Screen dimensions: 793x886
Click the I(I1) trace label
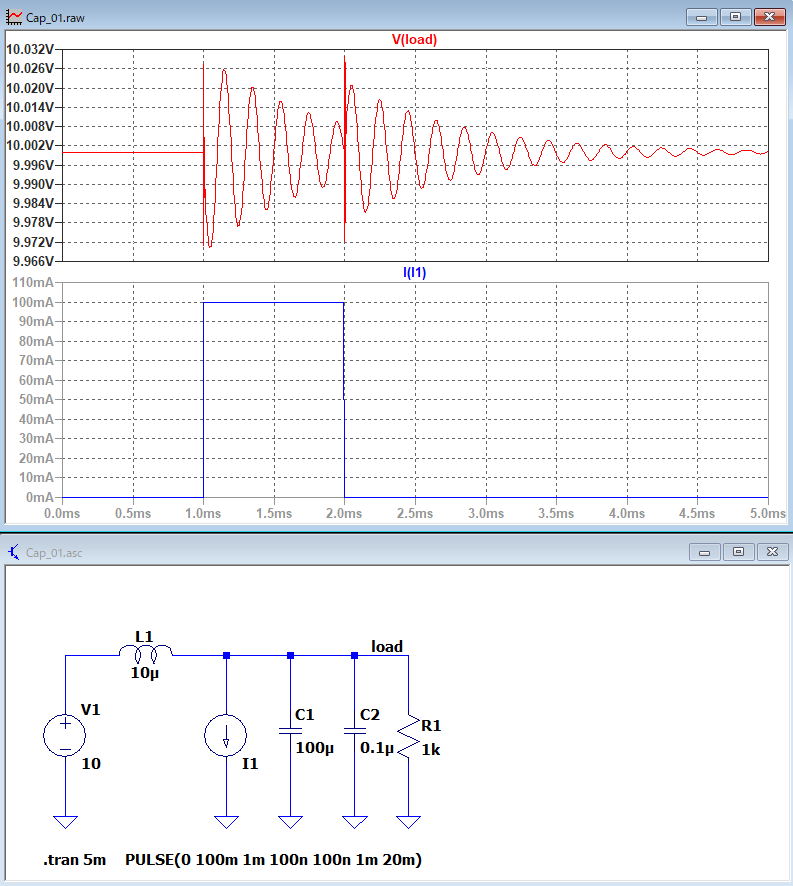pyautogui.click(x=414, y=272)
